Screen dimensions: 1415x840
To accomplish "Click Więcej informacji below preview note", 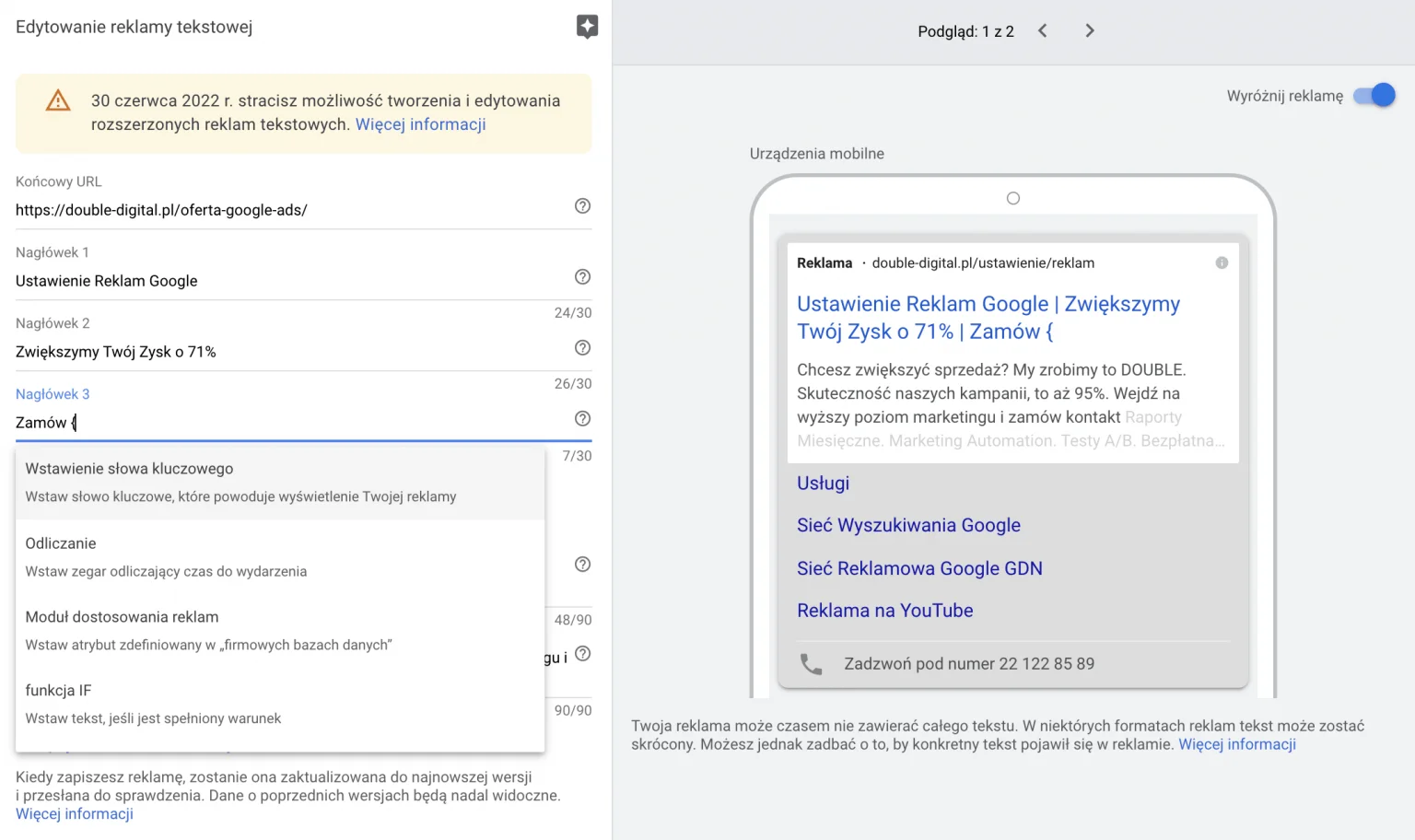I will tap(1236, 744).
